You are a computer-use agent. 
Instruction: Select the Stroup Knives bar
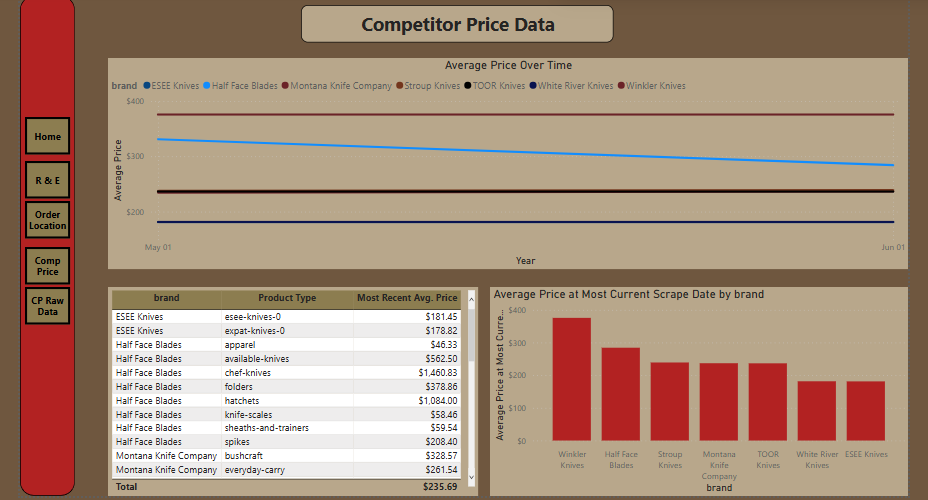670,402
